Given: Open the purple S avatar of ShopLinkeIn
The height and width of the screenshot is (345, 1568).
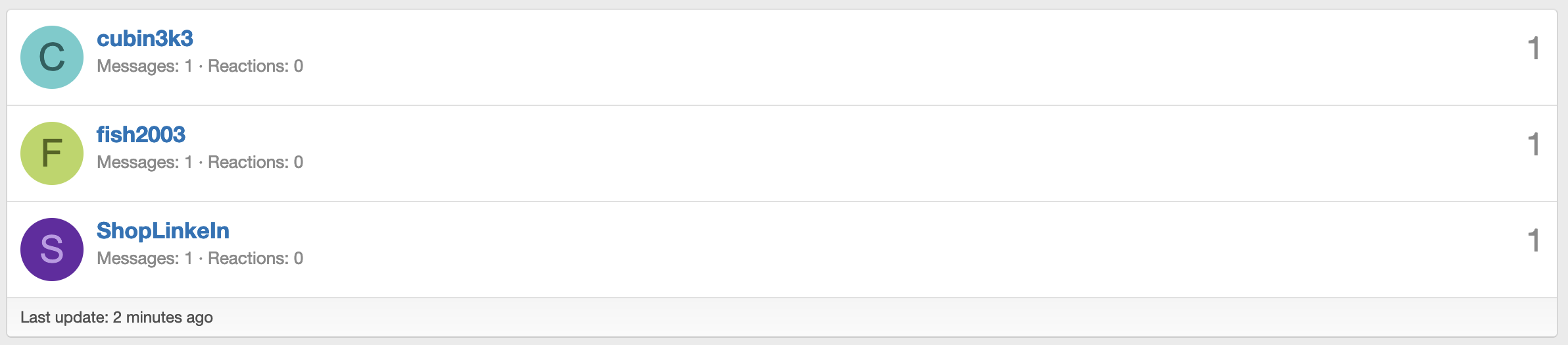Looking at the screenshot, I should click(x=52, y=250).
